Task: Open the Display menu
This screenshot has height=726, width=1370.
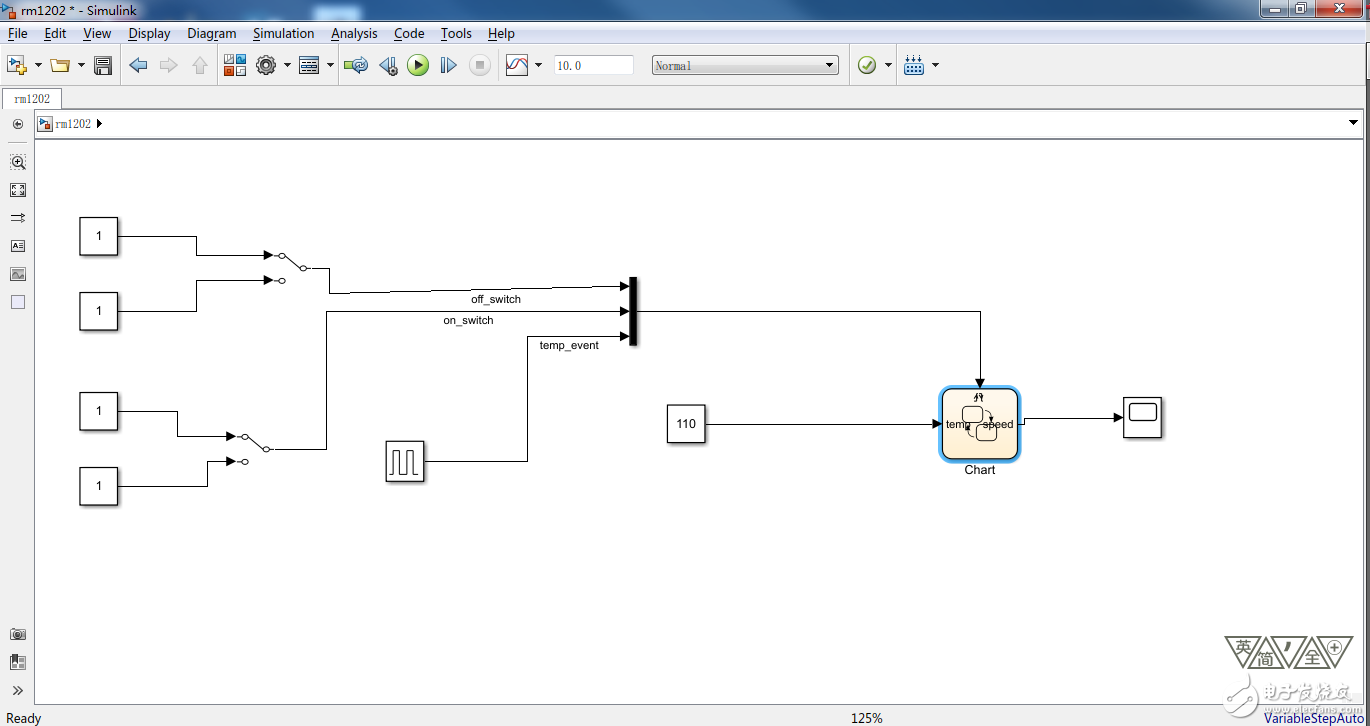Action: click(149, 33)
